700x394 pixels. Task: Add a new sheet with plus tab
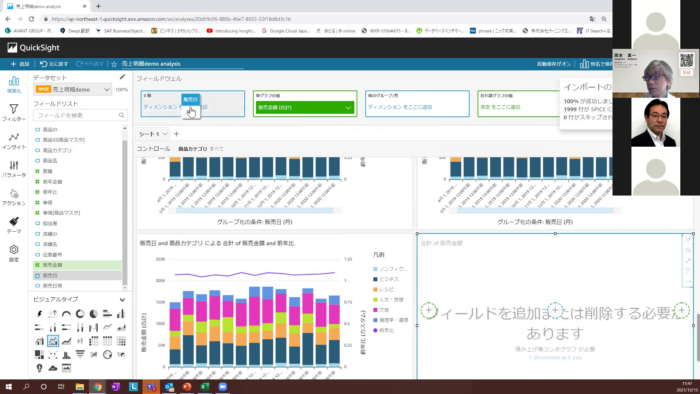176,134
